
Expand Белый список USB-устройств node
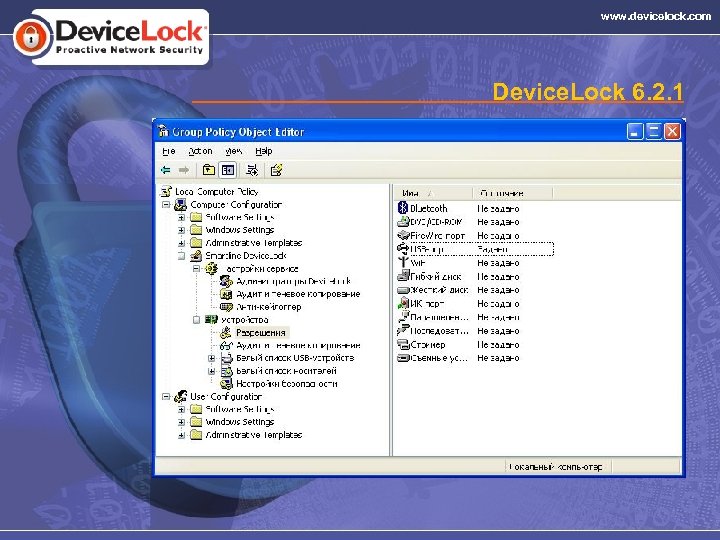(212, 358)
